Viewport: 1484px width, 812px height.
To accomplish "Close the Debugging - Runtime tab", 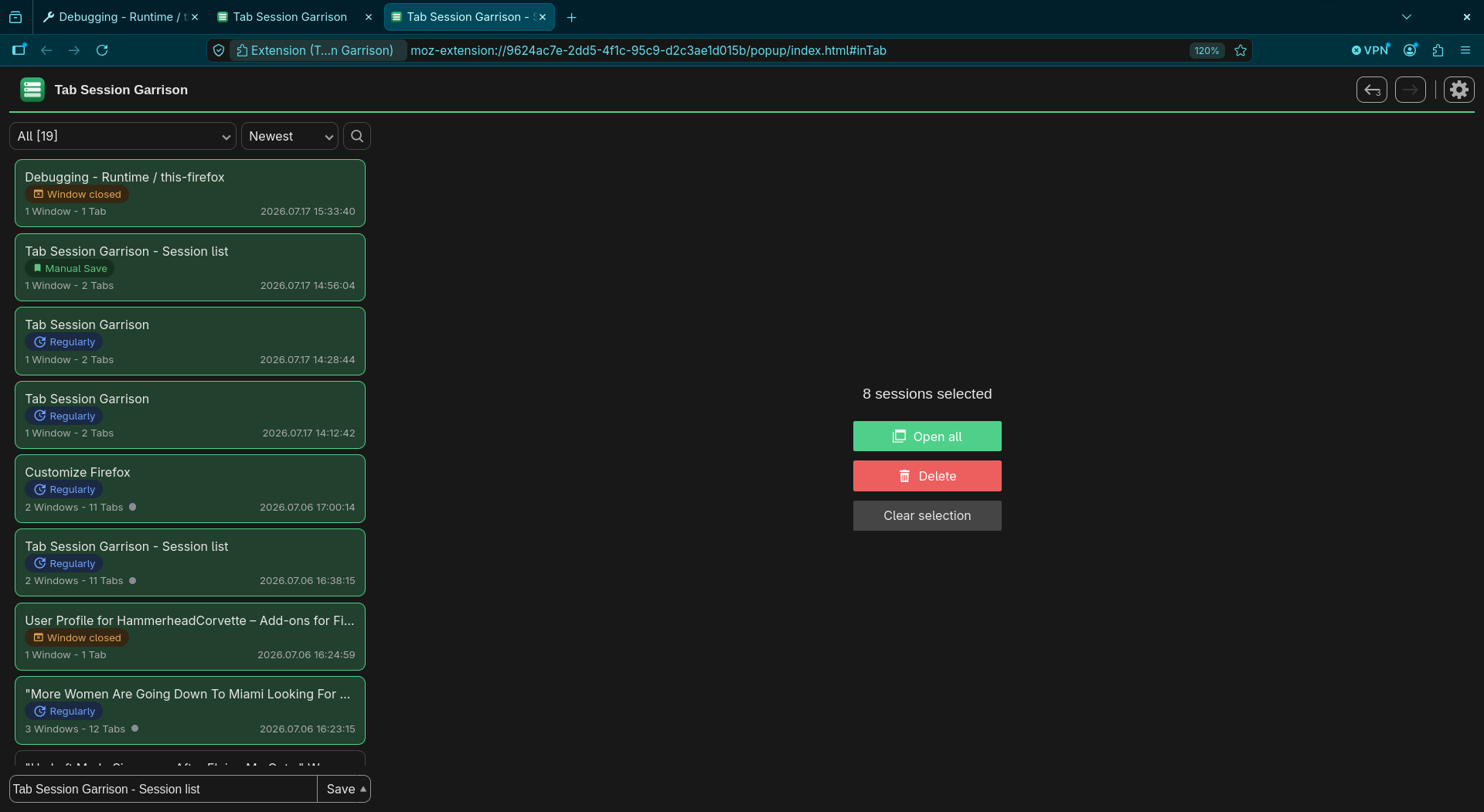I will (195, 17).
